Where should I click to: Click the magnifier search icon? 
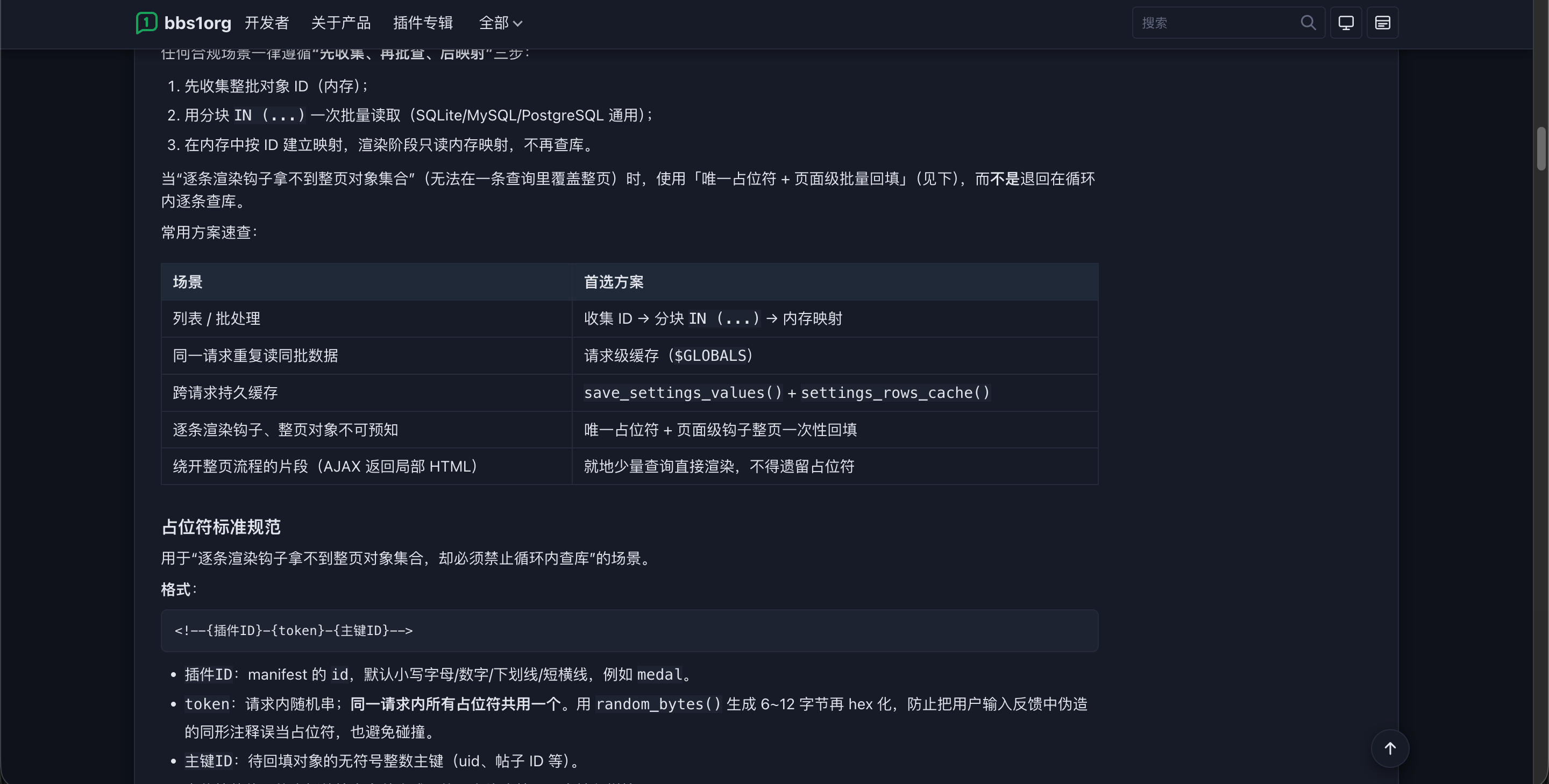coord(1308,23)
